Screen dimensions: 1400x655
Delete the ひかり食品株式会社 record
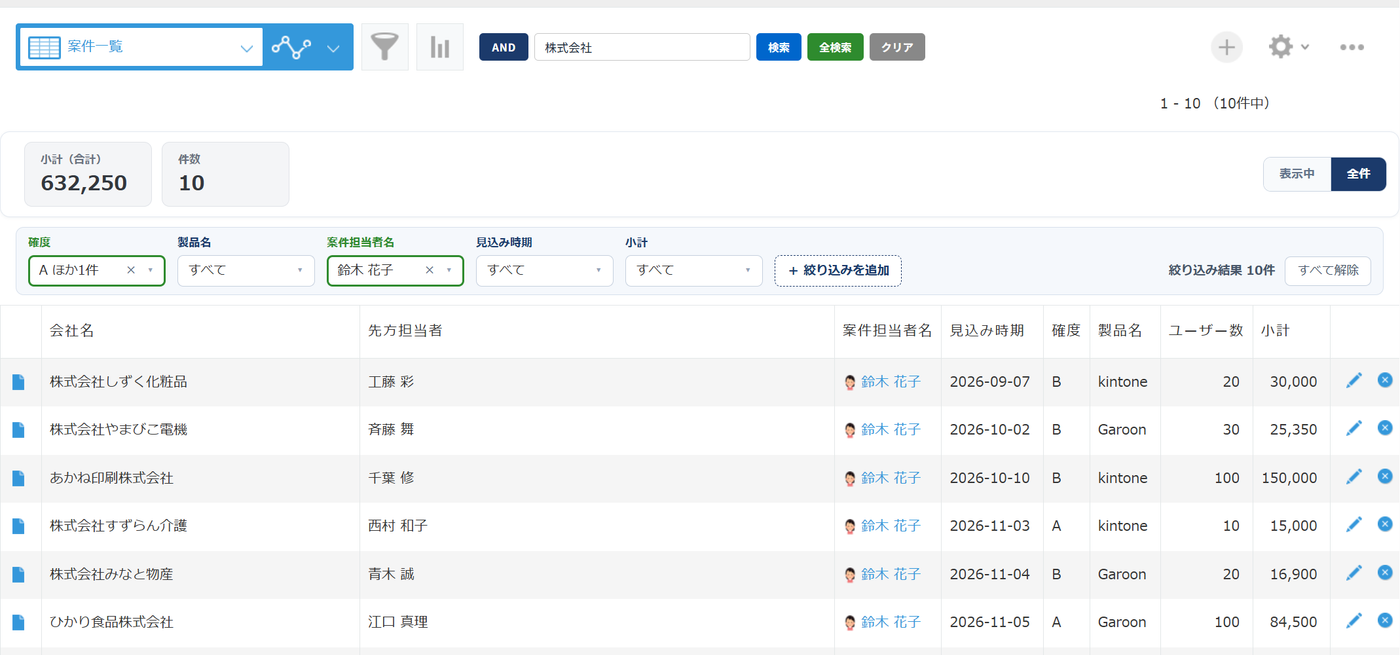point(1385,620)
